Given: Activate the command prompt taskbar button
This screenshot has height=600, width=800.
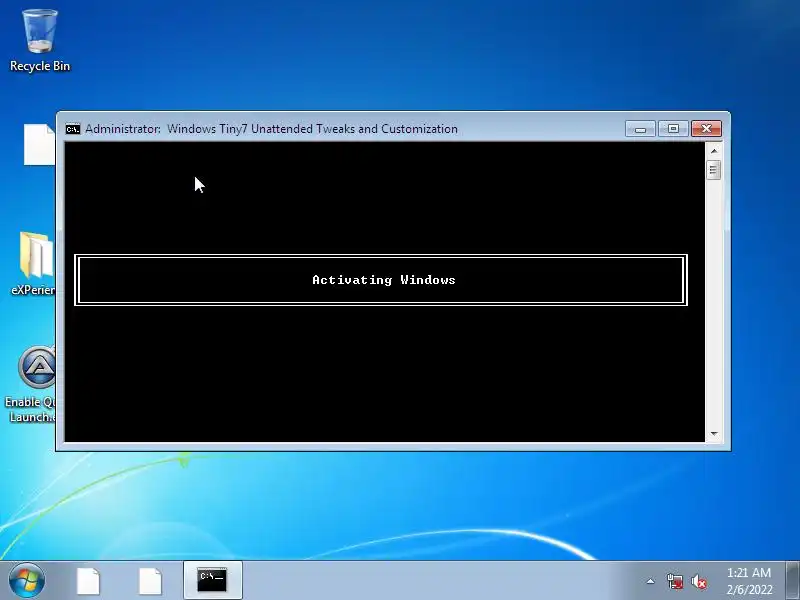Looking at the screenshot, I should click(x=212, y=581).
